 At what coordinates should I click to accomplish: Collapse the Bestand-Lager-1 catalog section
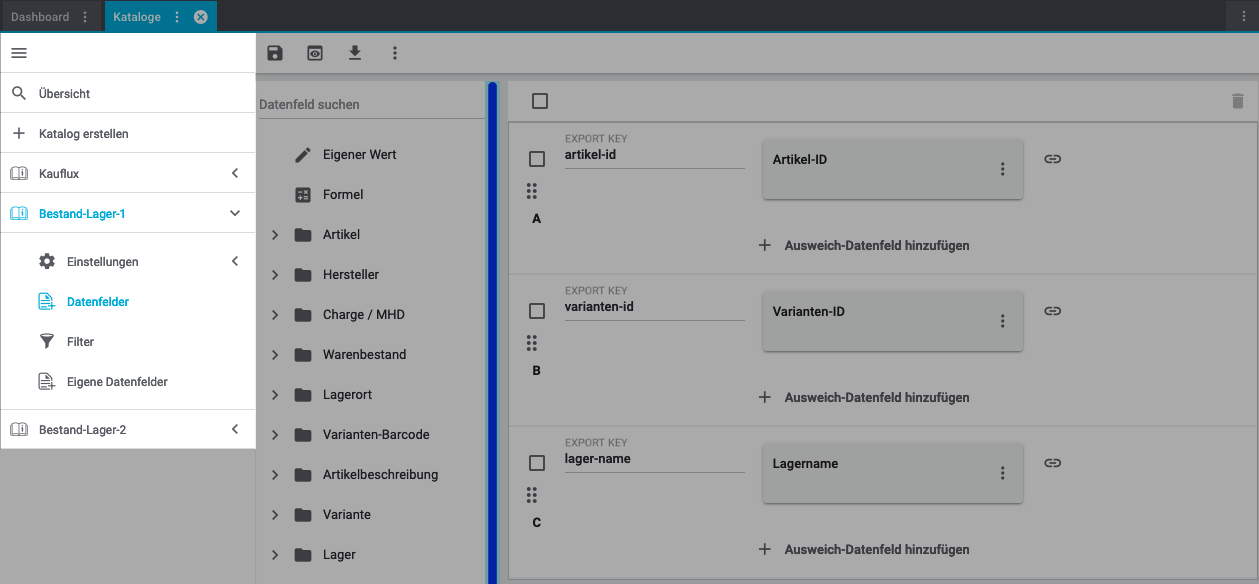pyautogui.click(x=235, y=213)
